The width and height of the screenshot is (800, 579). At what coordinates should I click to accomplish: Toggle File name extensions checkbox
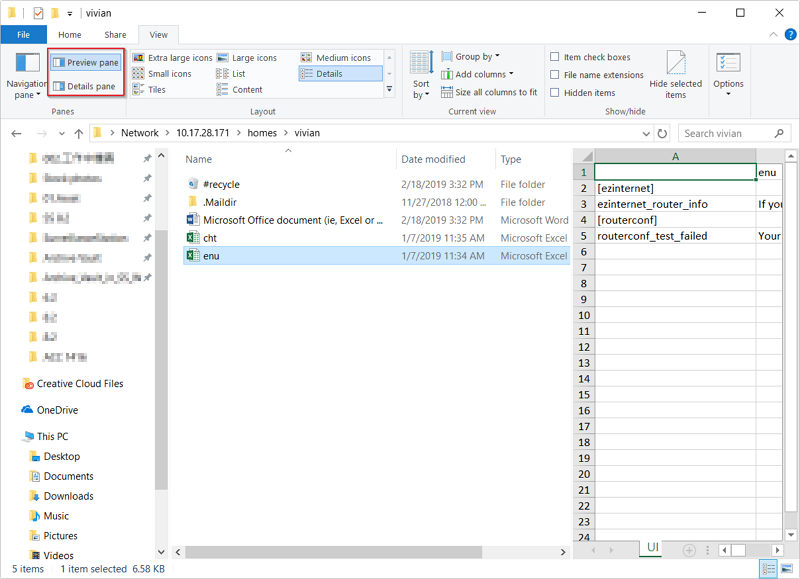point(555,75)
